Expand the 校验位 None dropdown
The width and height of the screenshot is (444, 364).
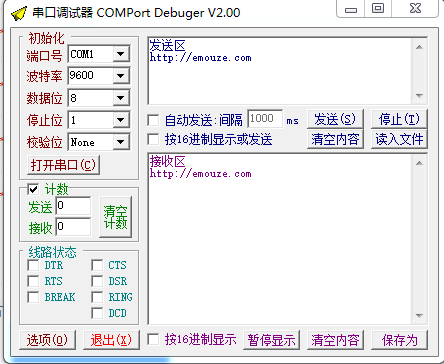point(121,142)
